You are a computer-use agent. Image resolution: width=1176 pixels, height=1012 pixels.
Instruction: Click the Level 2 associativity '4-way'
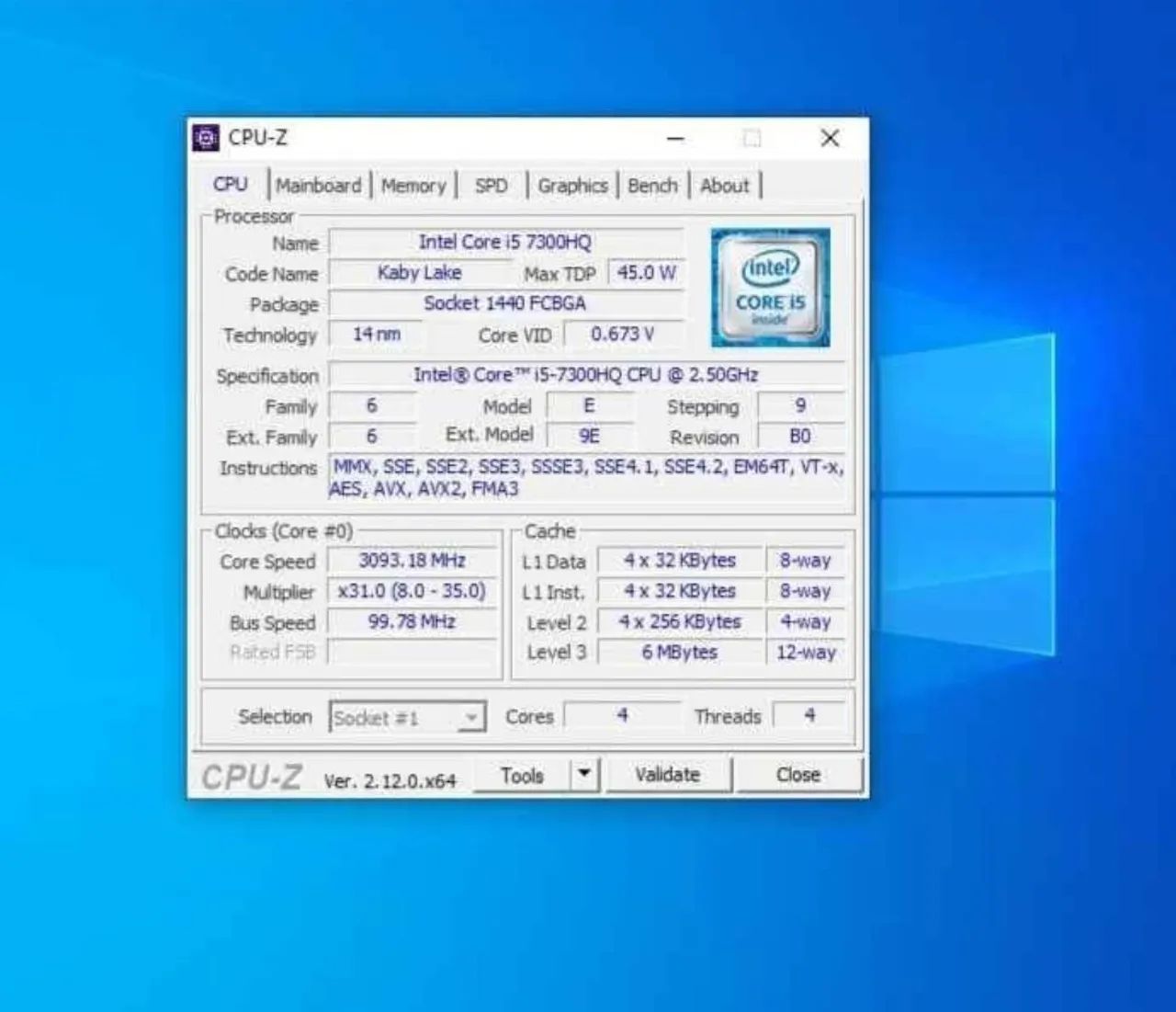pyautogui.click(x=806, y=622)
